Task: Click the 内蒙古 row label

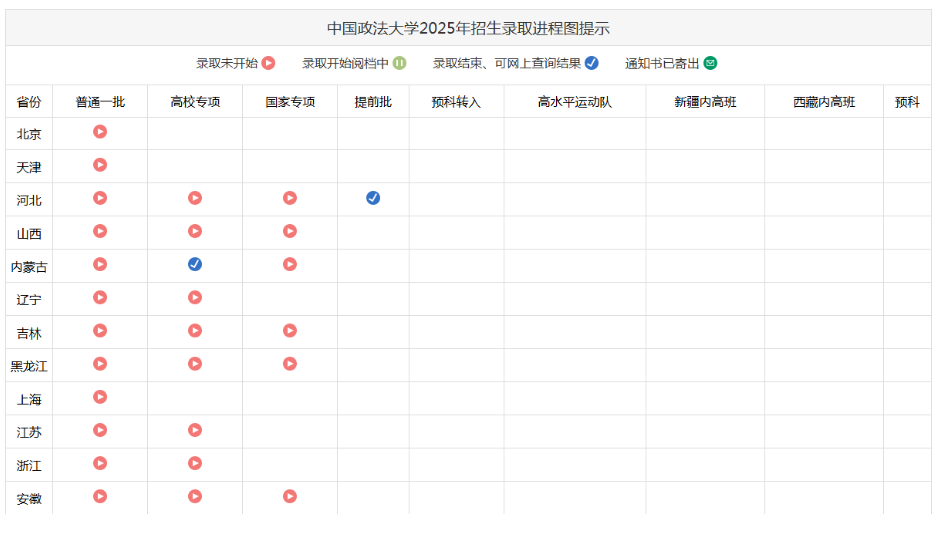Action: pos(29,267)
